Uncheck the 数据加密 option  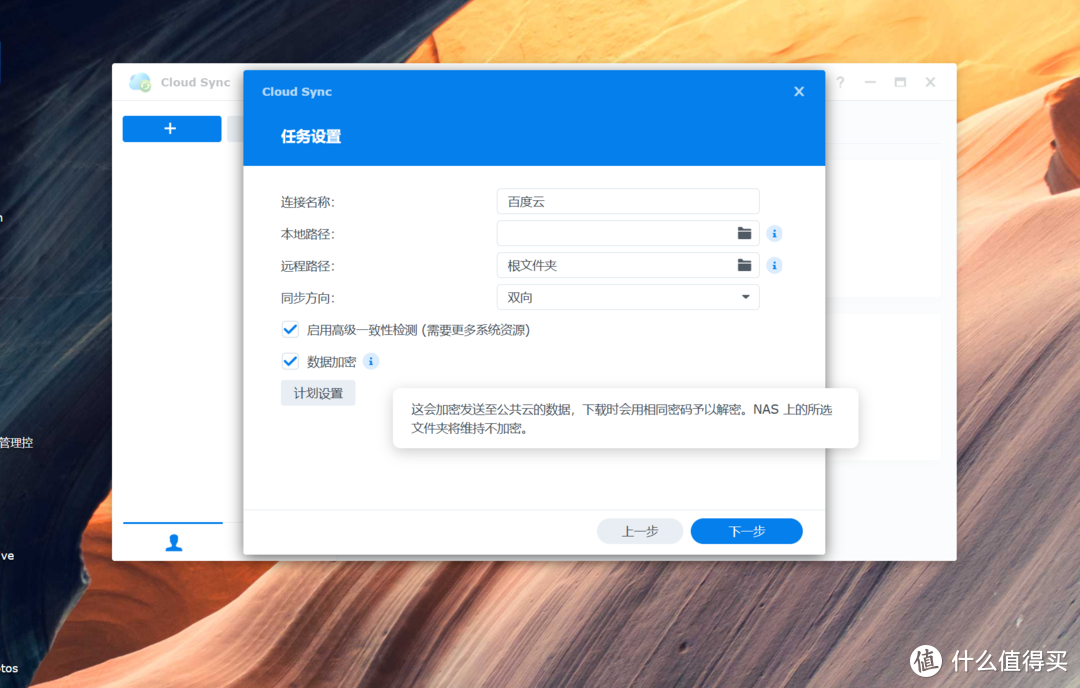[290, 361]
